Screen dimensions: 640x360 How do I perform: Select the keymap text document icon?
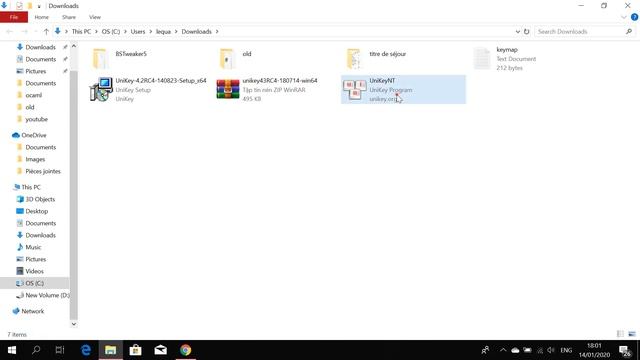481,58
